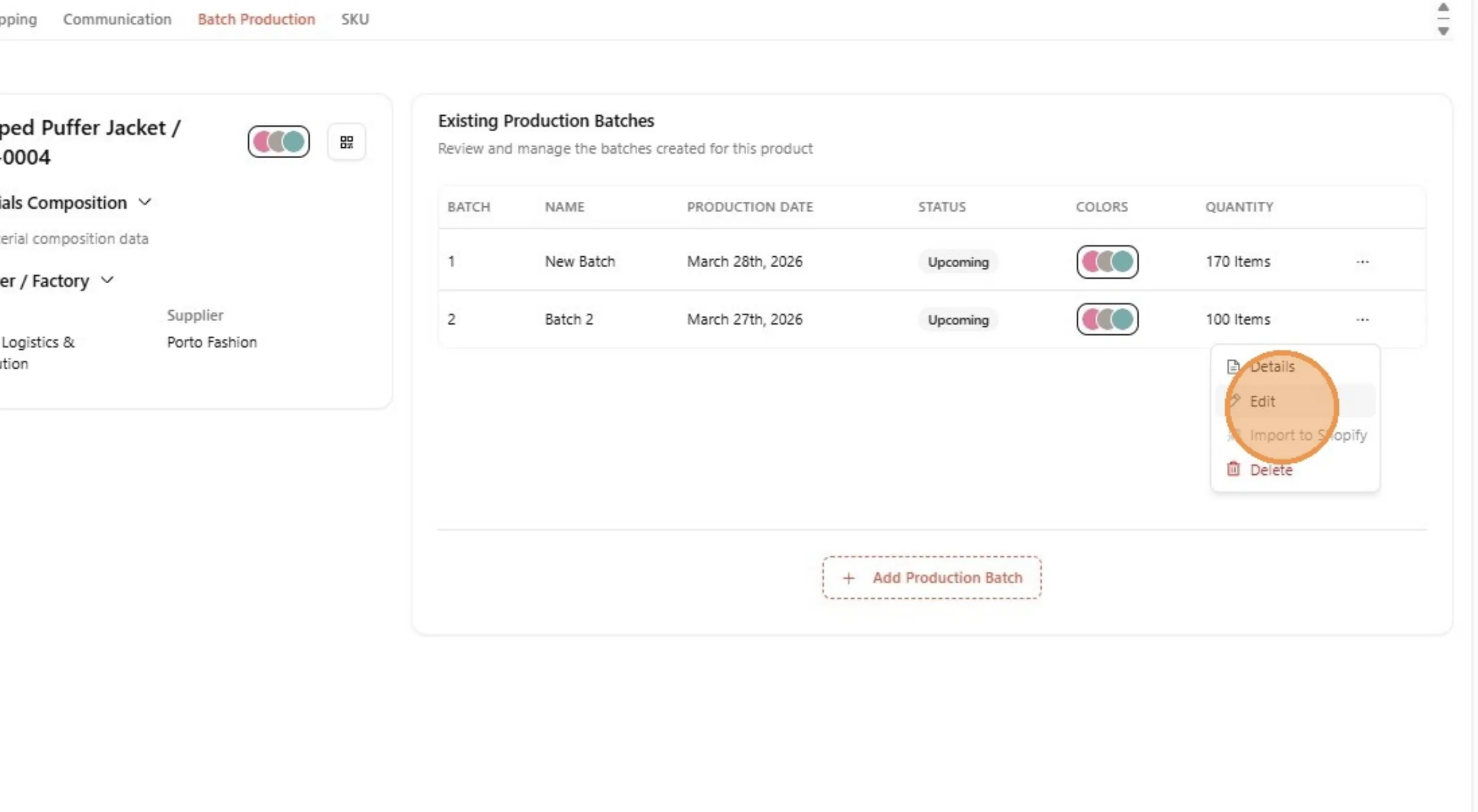Click product color swatch beside Puffer Jacket title
The image size is (1478, 812).
pos(279,142)
